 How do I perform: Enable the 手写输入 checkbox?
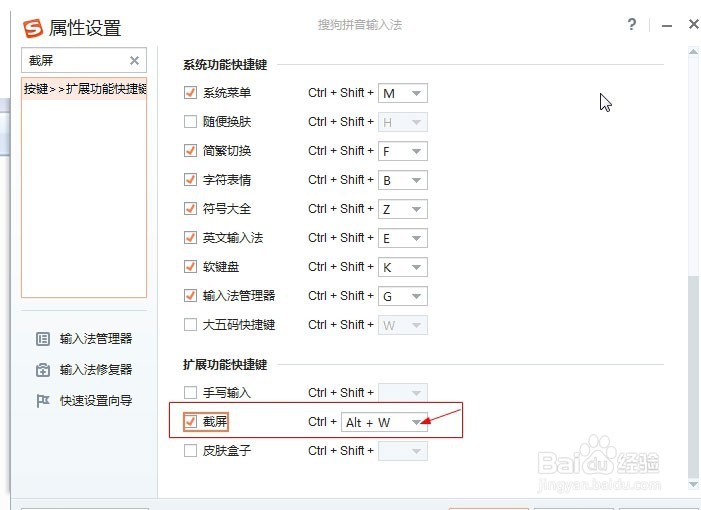pos(190,392)
